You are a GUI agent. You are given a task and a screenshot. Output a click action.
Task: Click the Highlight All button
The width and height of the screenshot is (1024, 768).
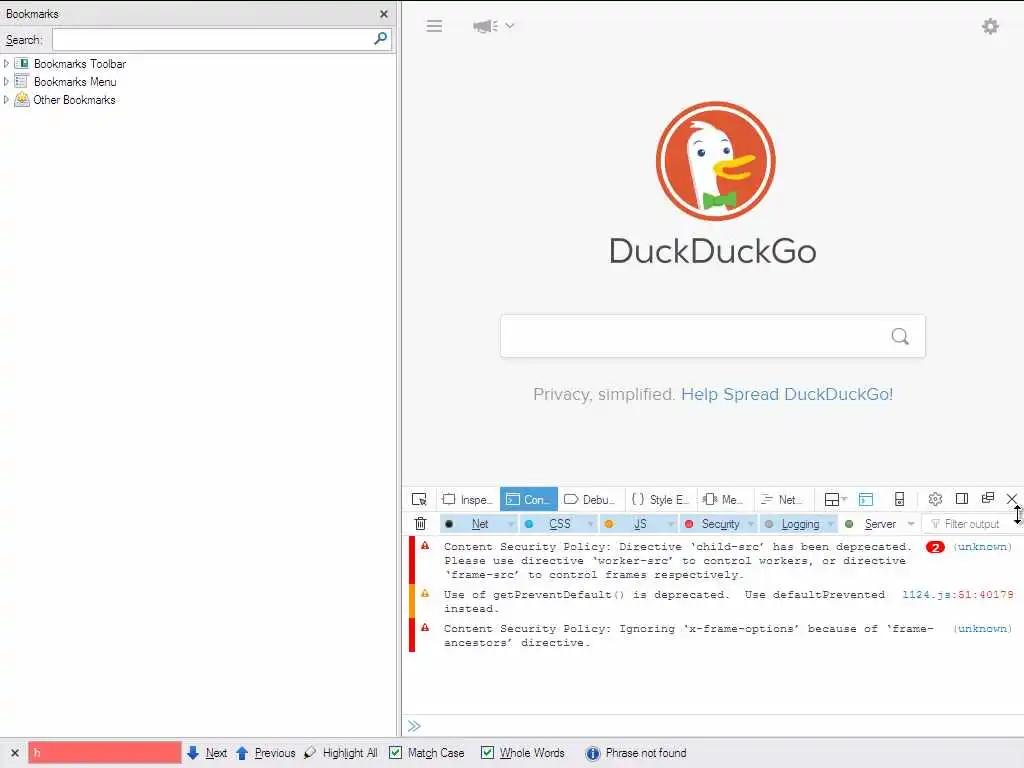[341, 753]
